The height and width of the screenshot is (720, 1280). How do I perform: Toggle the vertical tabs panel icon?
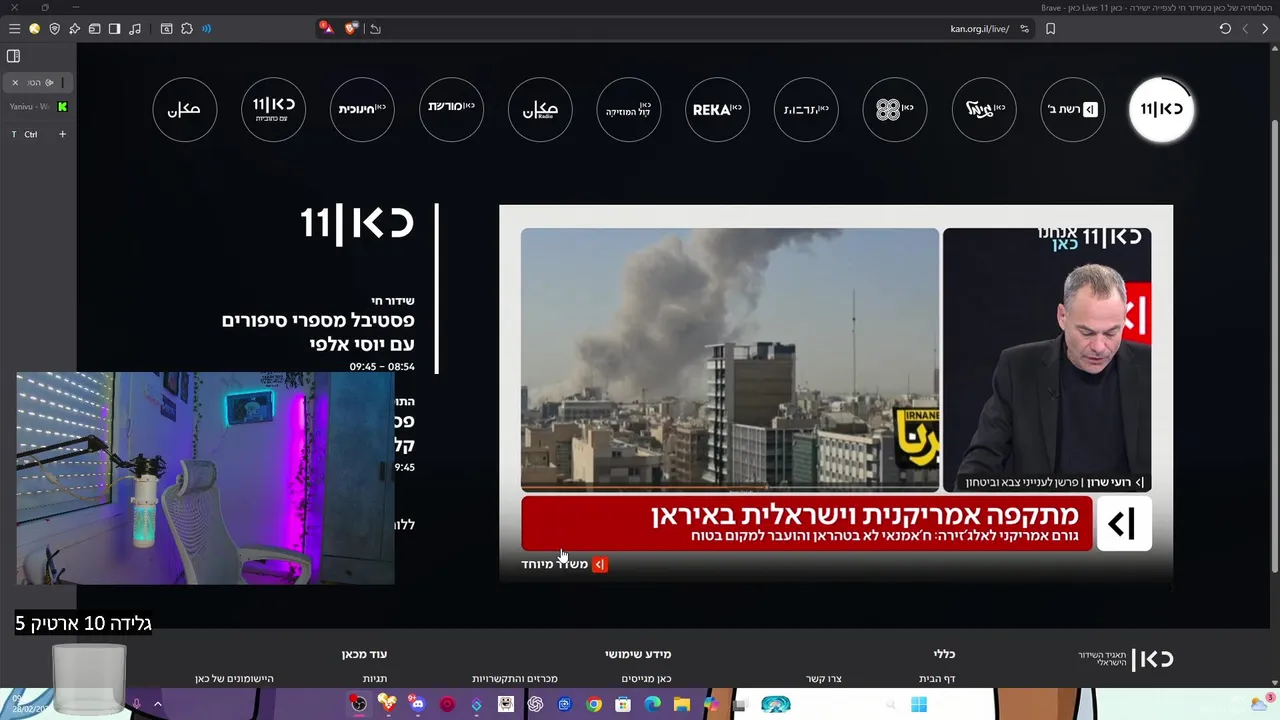[13, 56]
